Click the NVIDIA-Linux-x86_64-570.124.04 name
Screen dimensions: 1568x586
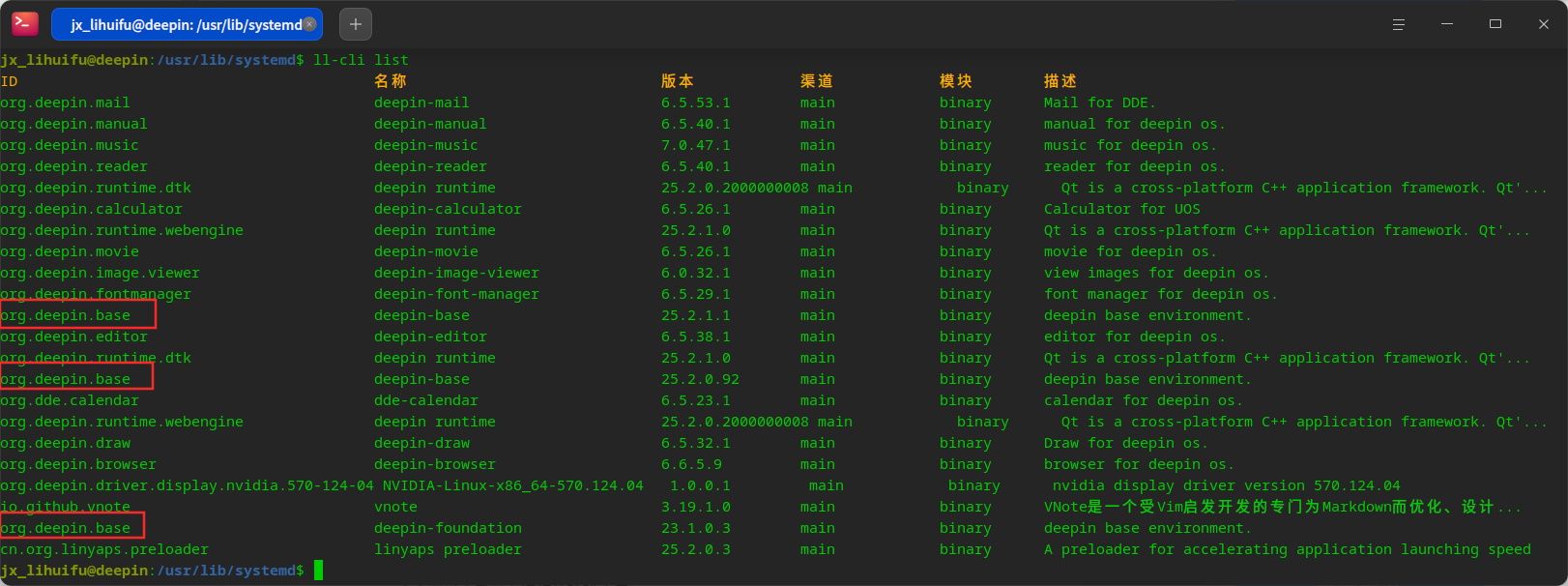tap(513, 485)
